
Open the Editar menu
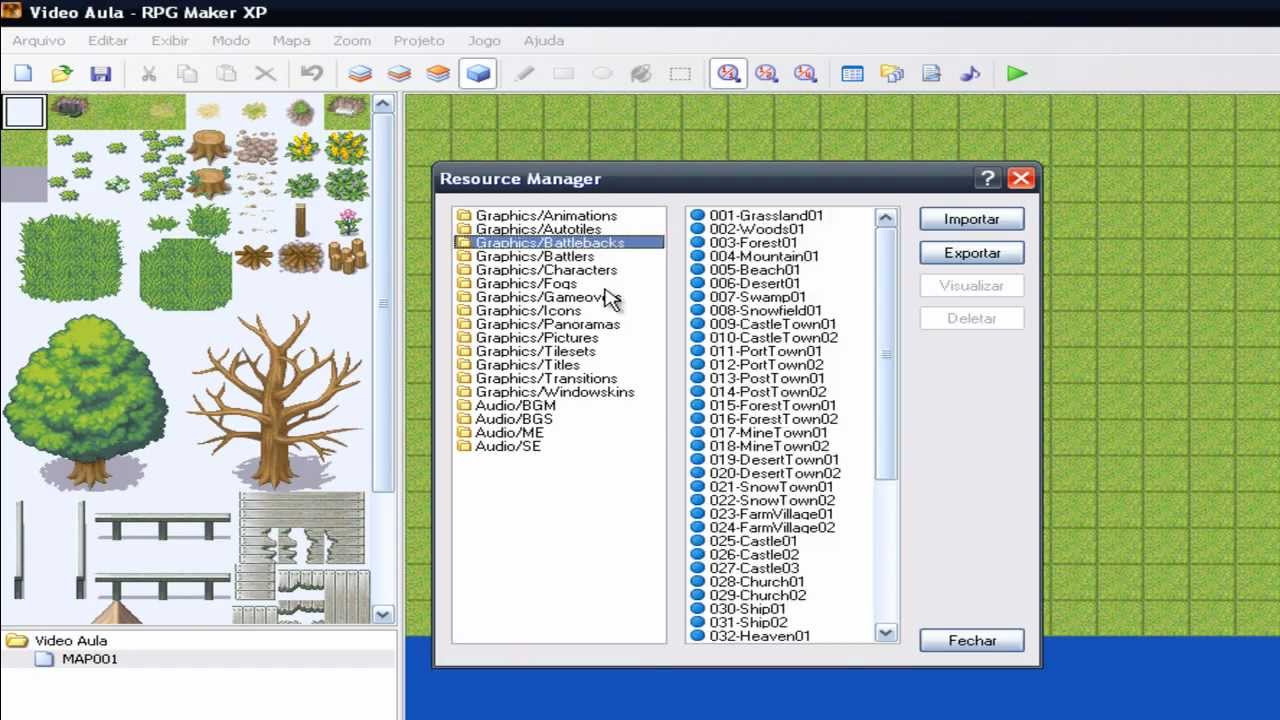[x=108, y=41]
